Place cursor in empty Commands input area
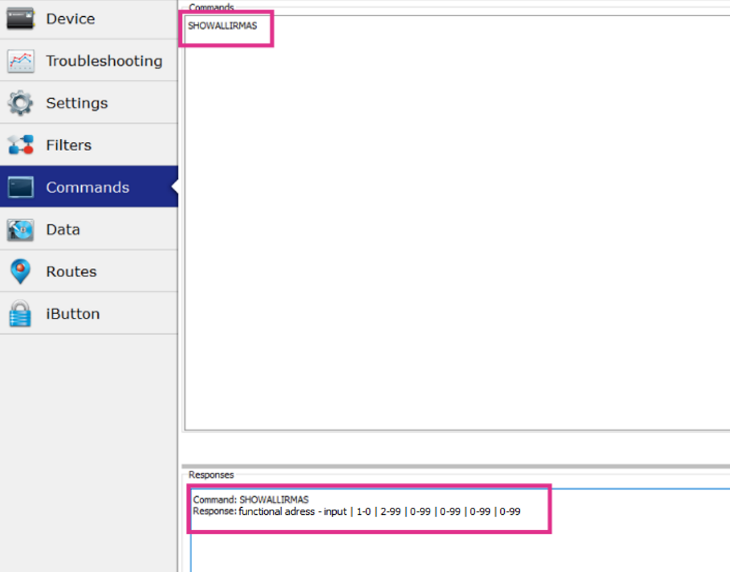 pos(455,230)
